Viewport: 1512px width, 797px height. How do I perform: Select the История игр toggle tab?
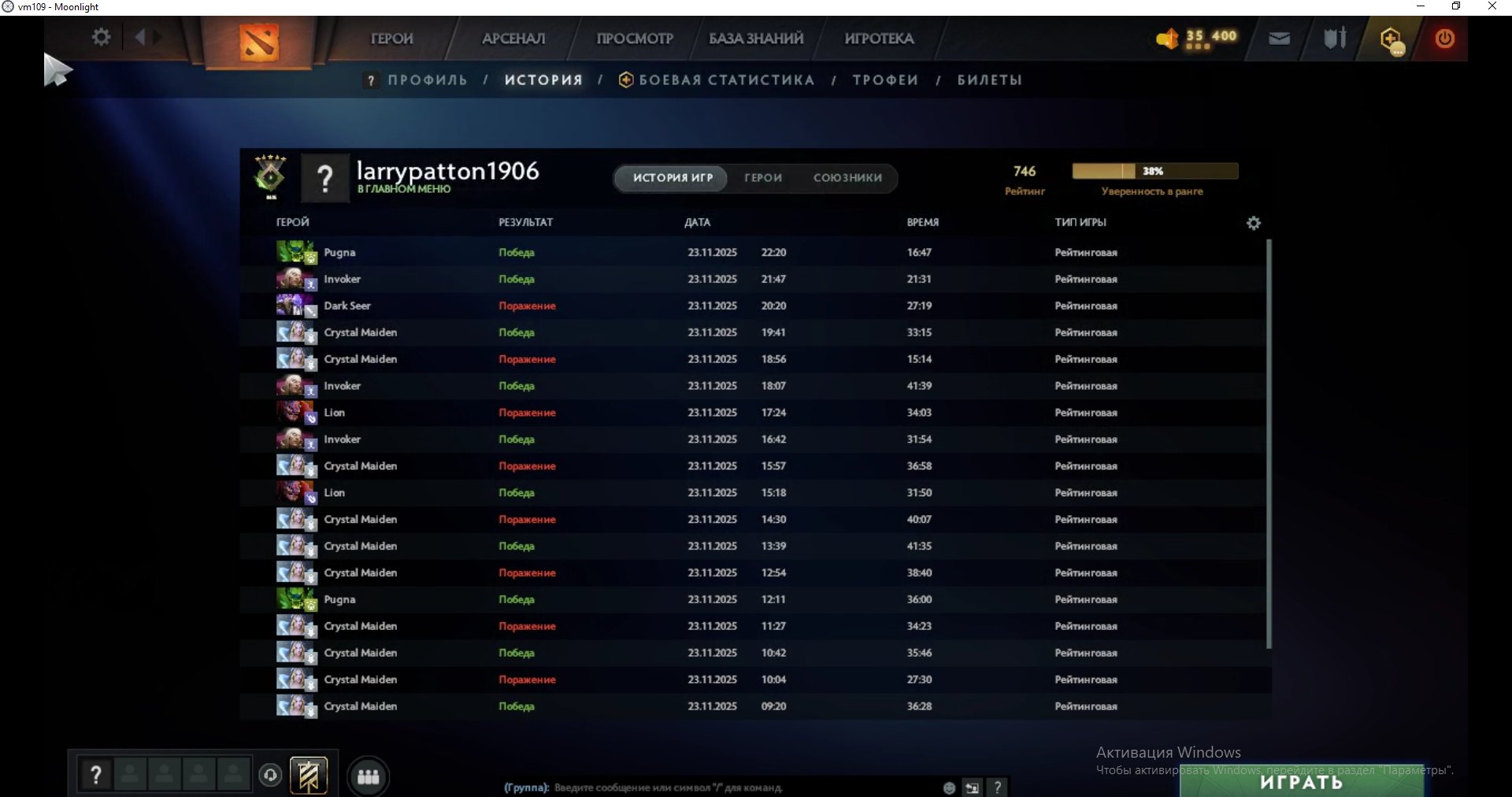pyautogui.click(x=673, y=178)
